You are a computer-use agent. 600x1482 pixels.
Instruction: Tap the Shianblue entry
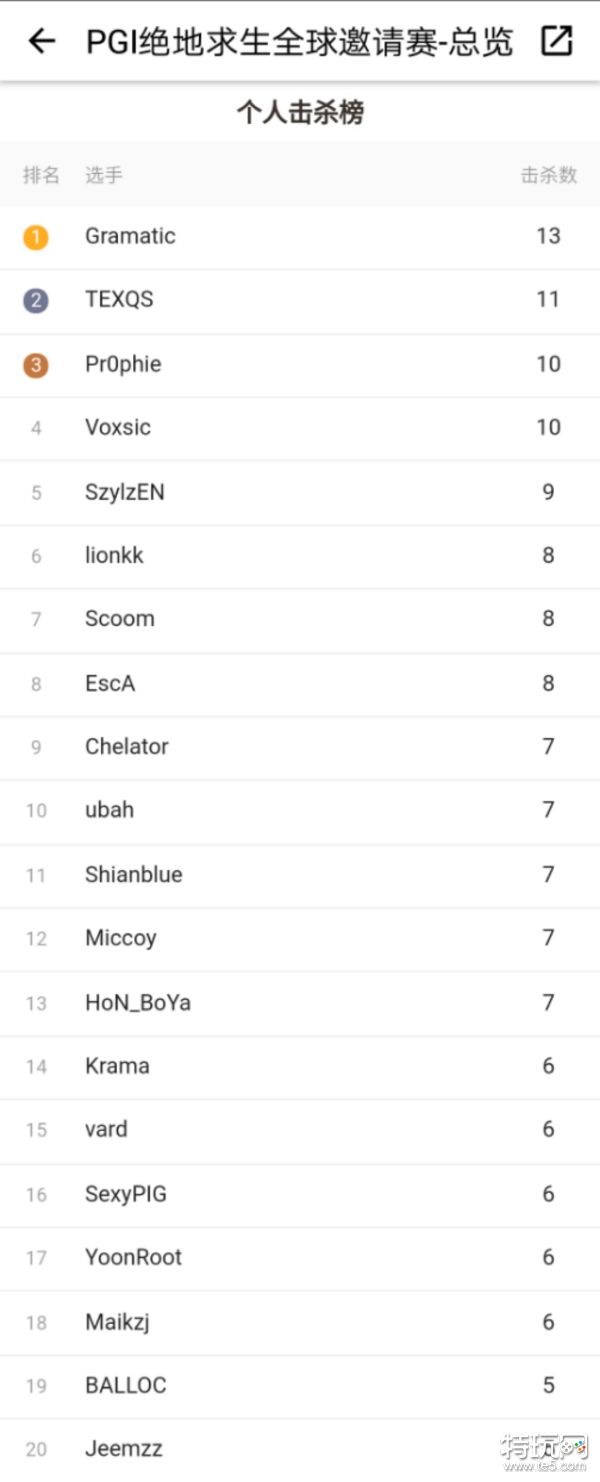click(x=134, y=875)
